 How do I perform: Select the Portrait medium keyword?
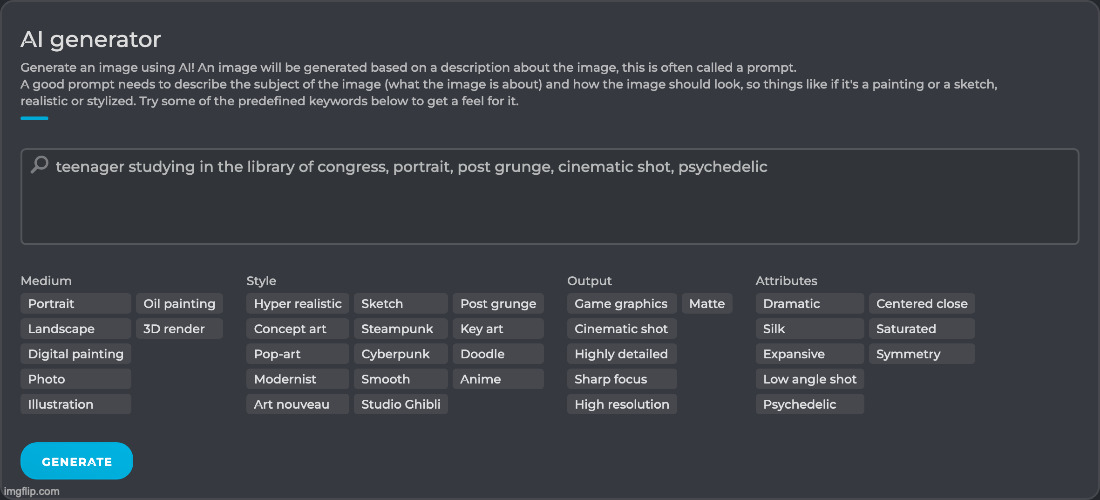[75, 304]
